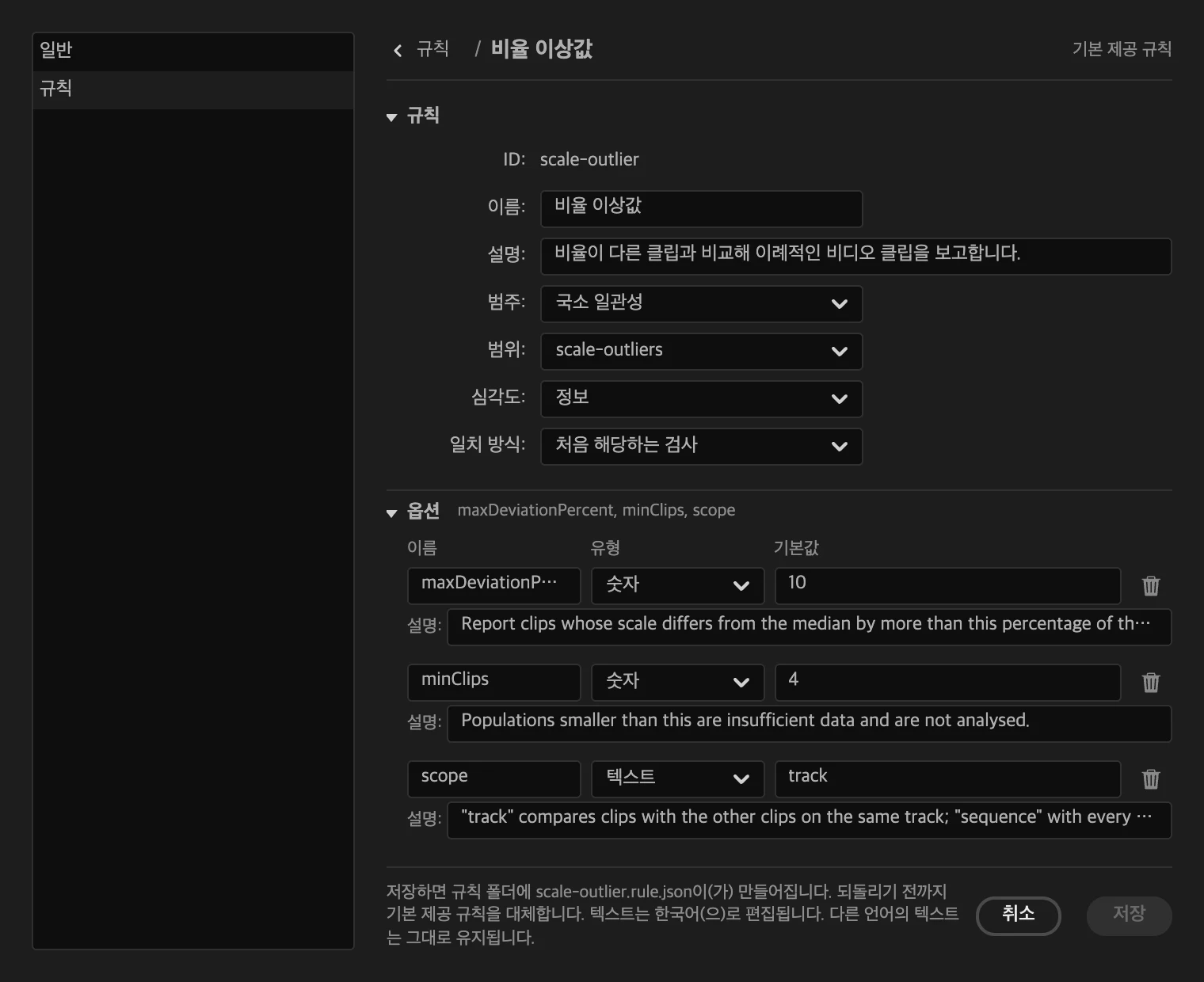Image resolution: width=1204 pixels, height=982 pixels.
Task: Open the 심각도 dropdown showing 정보
Action: tap(702, 399)
